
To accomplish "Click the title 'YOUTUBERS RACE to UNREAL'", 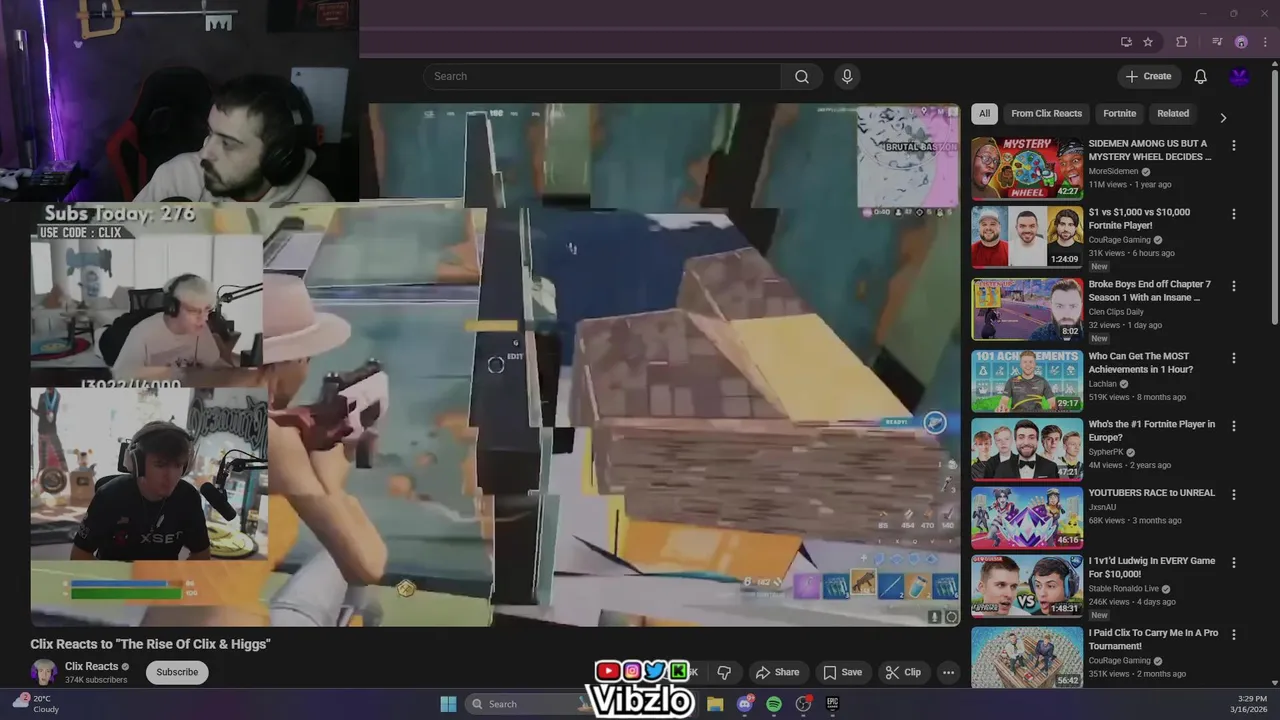I will click(x=1151, y=493).
